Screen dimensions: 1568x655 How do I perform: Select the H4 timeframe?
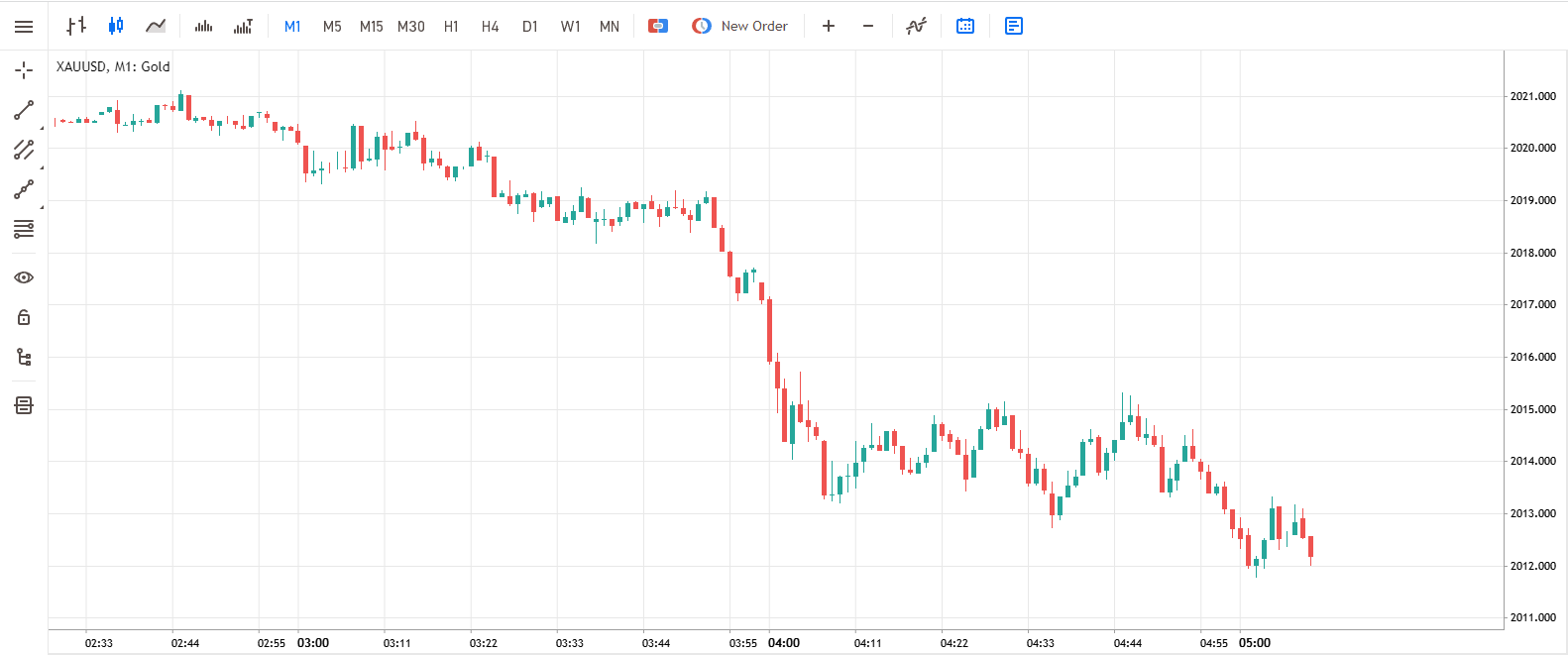tap(491, 27)
